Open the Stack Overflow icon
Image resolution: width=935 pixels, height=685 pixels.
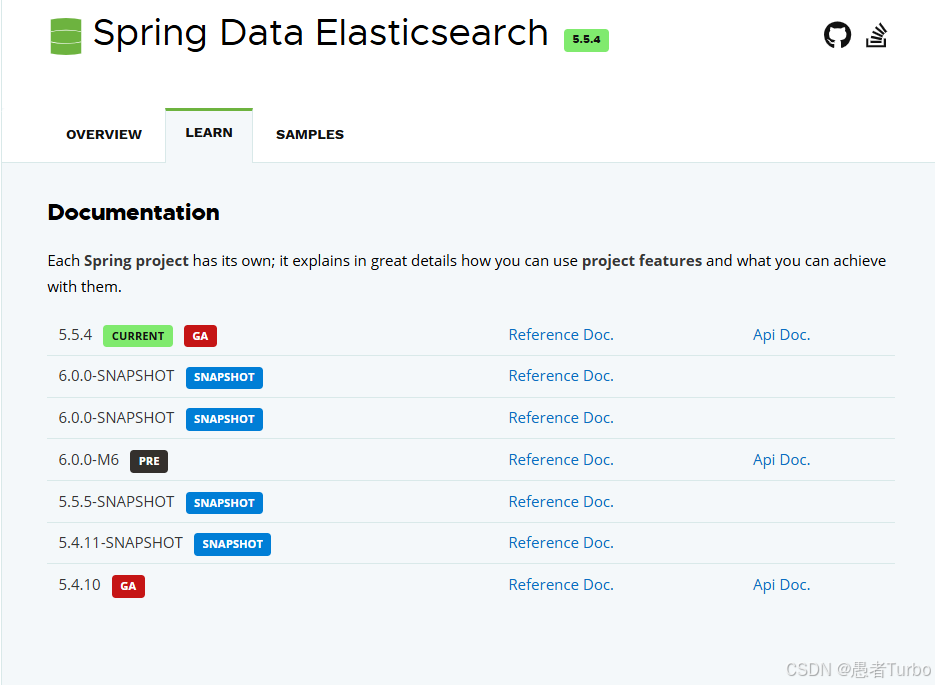pyautogui.click(x=877, y=35)
